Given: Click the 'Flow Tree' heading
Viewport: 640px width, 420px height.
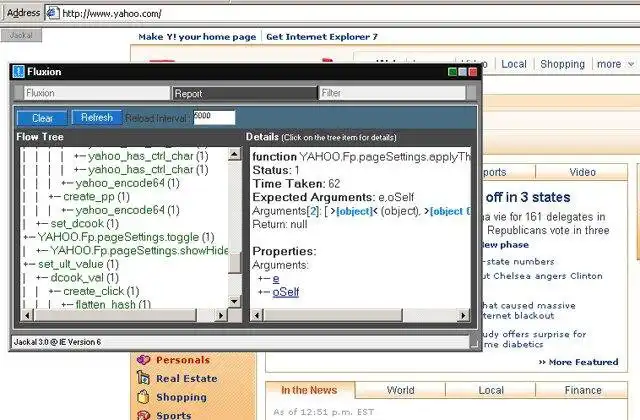Looking at the screenshot, I should pyautogui.click(x=40, y=137).
